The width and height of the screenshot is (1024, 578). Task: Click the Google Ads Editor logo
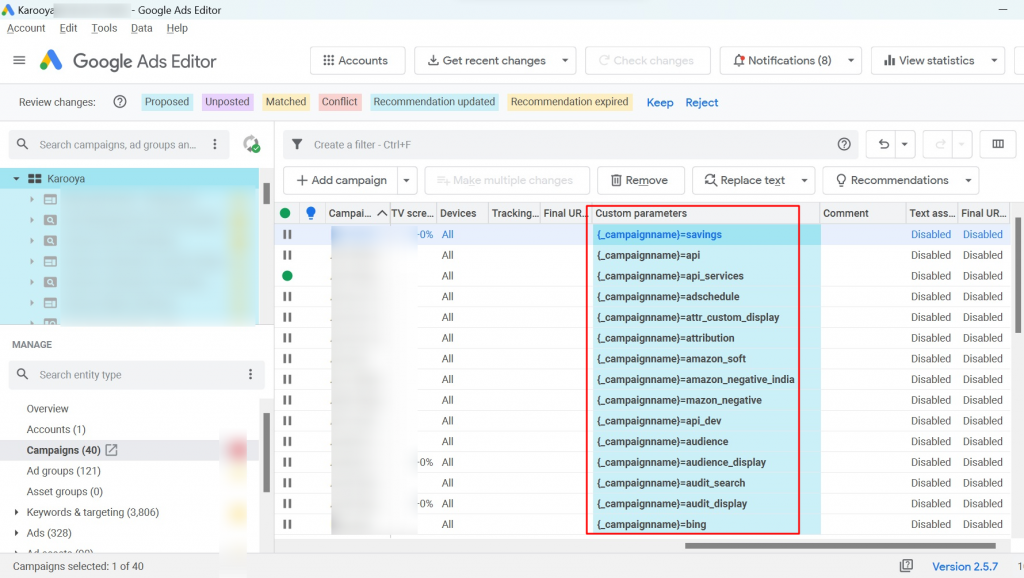51,60
